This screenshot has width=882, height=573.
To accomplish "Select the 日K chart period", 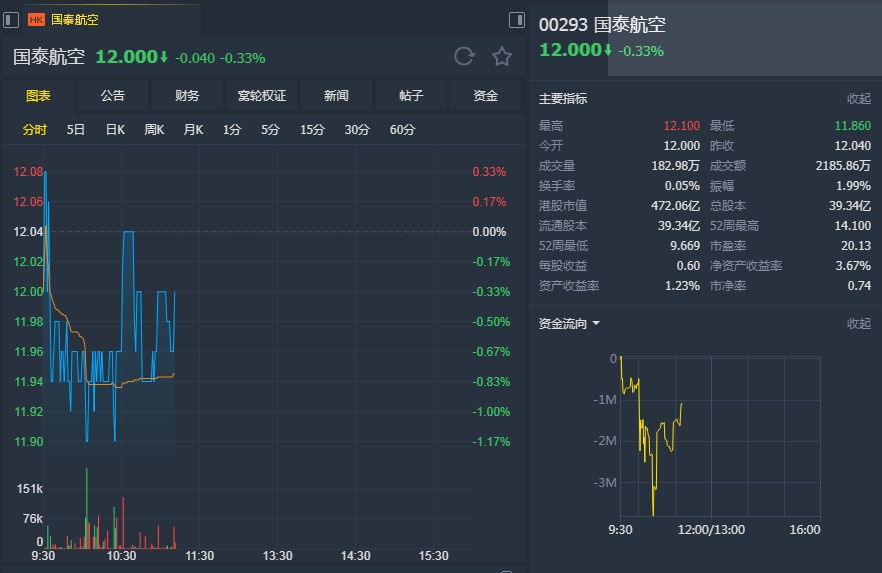I will pos(115,130).
